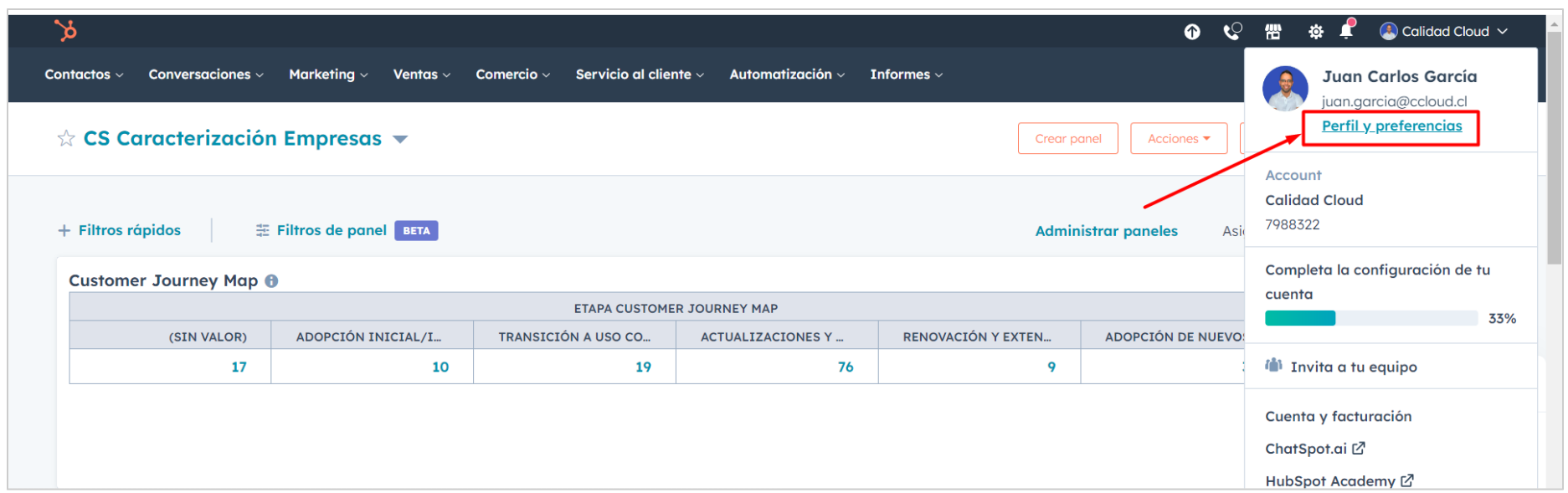Expand the CS Caracterización Empresas dashboard dropdown
The height and width of the screenshot is (493, 1568).
(400, 139)
